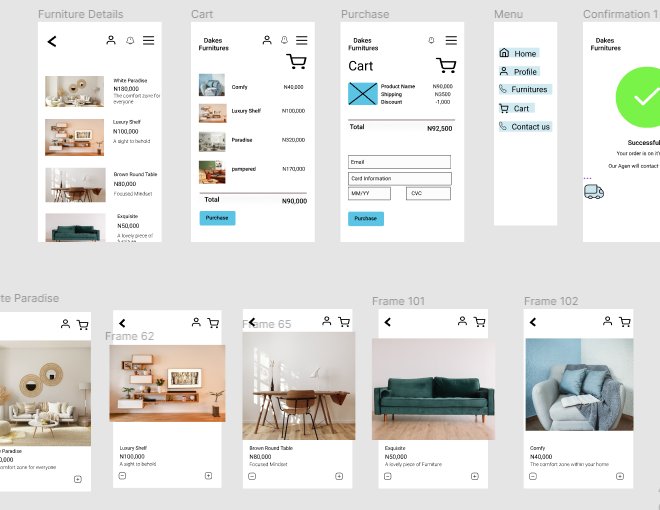Screen dimensions: 660x510
Task: Click Paradise thumbnail in Cart frame
Action: [212, 142]
